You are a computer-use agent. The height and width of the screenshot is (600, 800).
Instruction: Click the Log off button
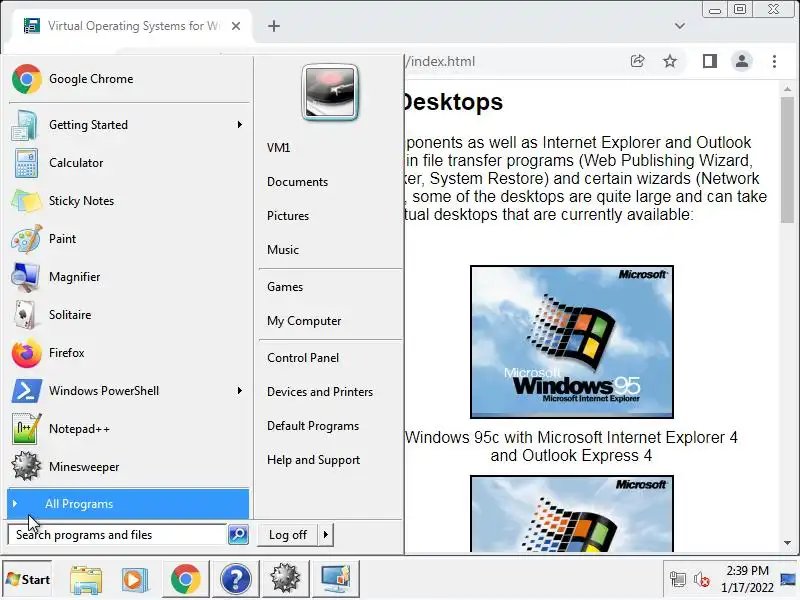click(x=288, y=535)
